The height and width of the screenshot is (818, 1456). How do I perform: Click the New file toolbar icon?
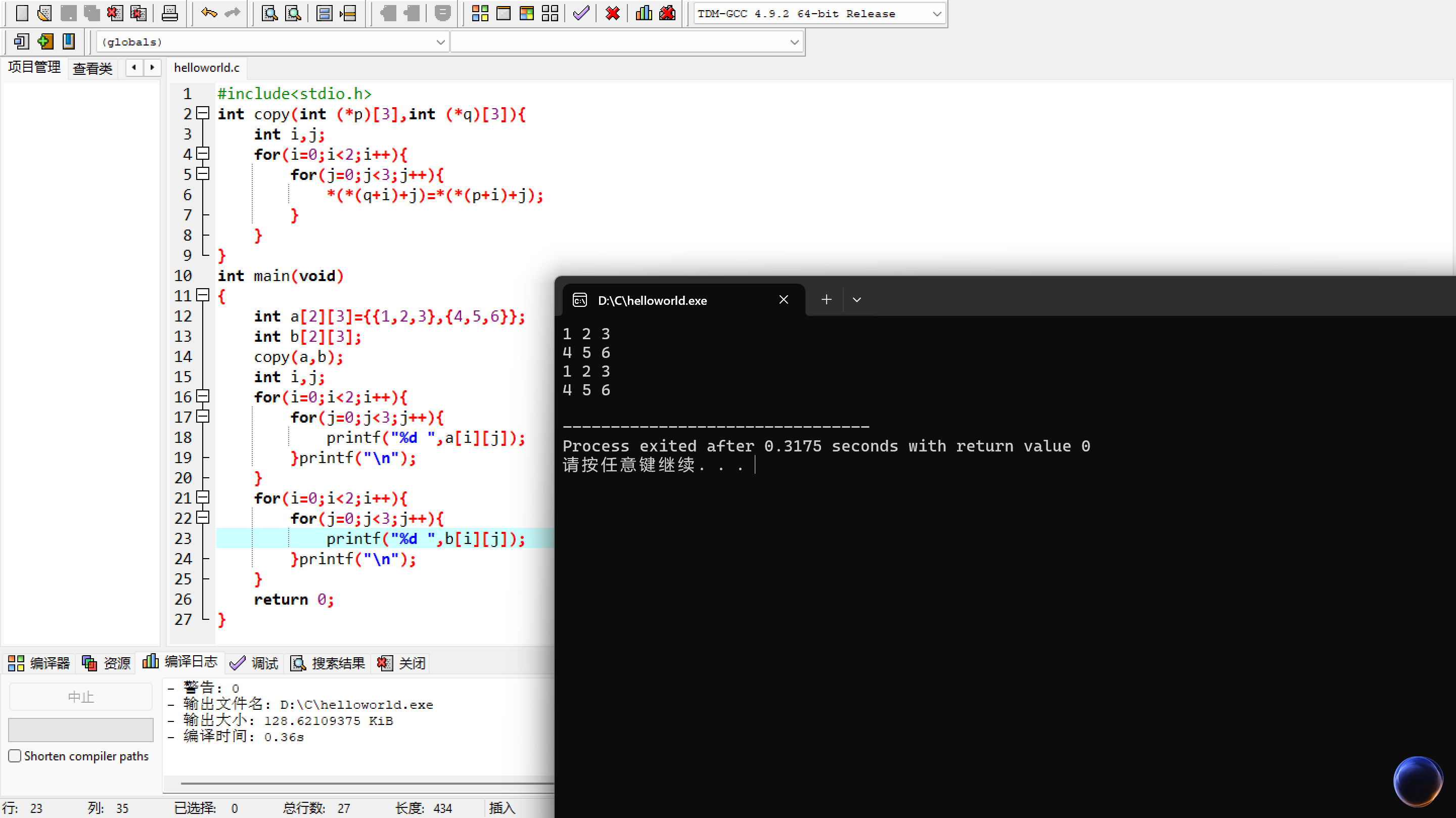tap(21, 13)
